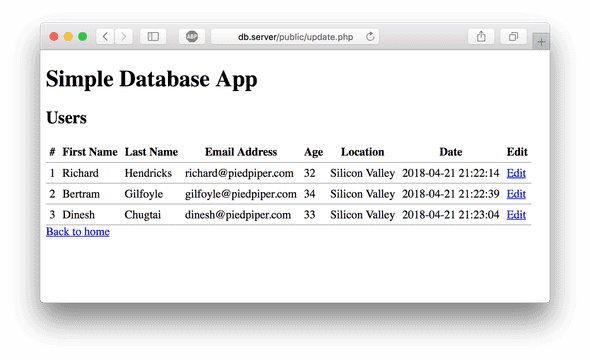The height and width of the screenshot is (360, 590).
Task: Select the Users heading
Action: click(x=66, y=118)
